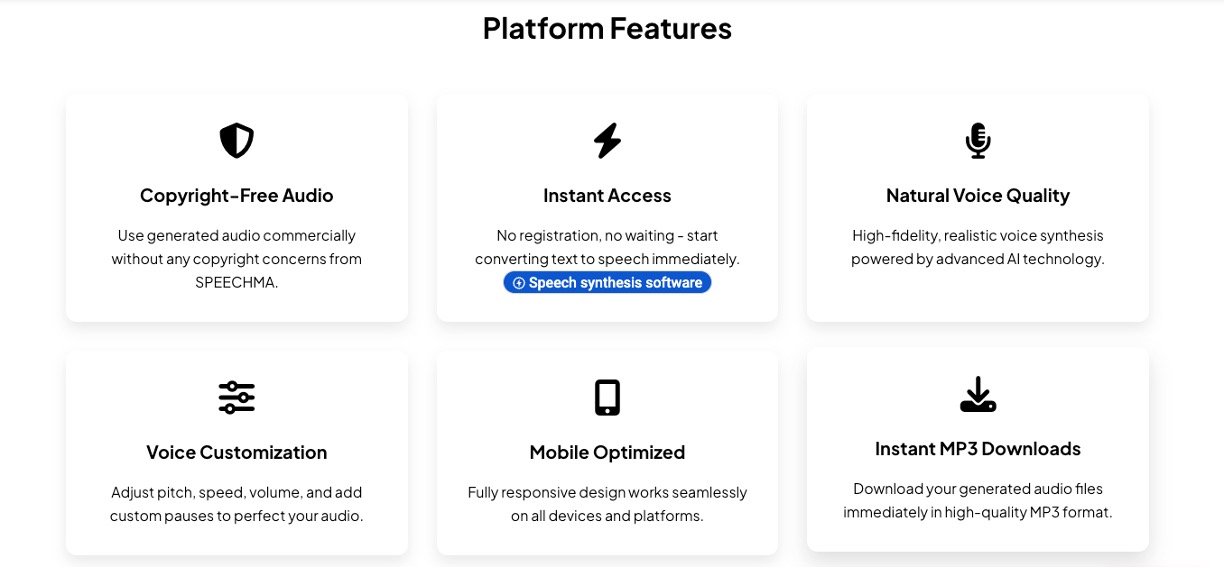Click the lightning bolt Instant Access icon
Screen dimensions: 1224x568
tap(607, 141)
